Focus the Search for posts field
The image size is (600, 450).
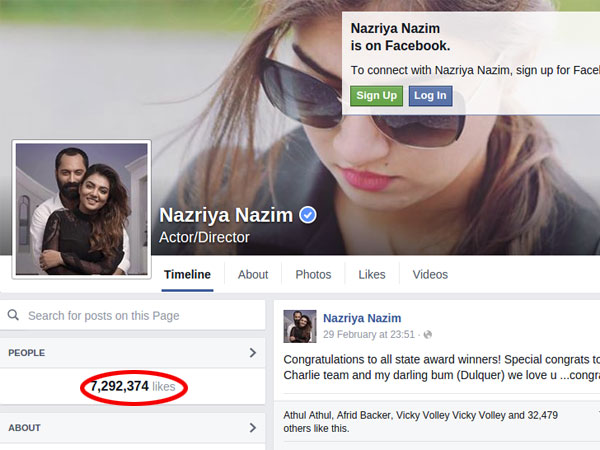tap(132, 315)
